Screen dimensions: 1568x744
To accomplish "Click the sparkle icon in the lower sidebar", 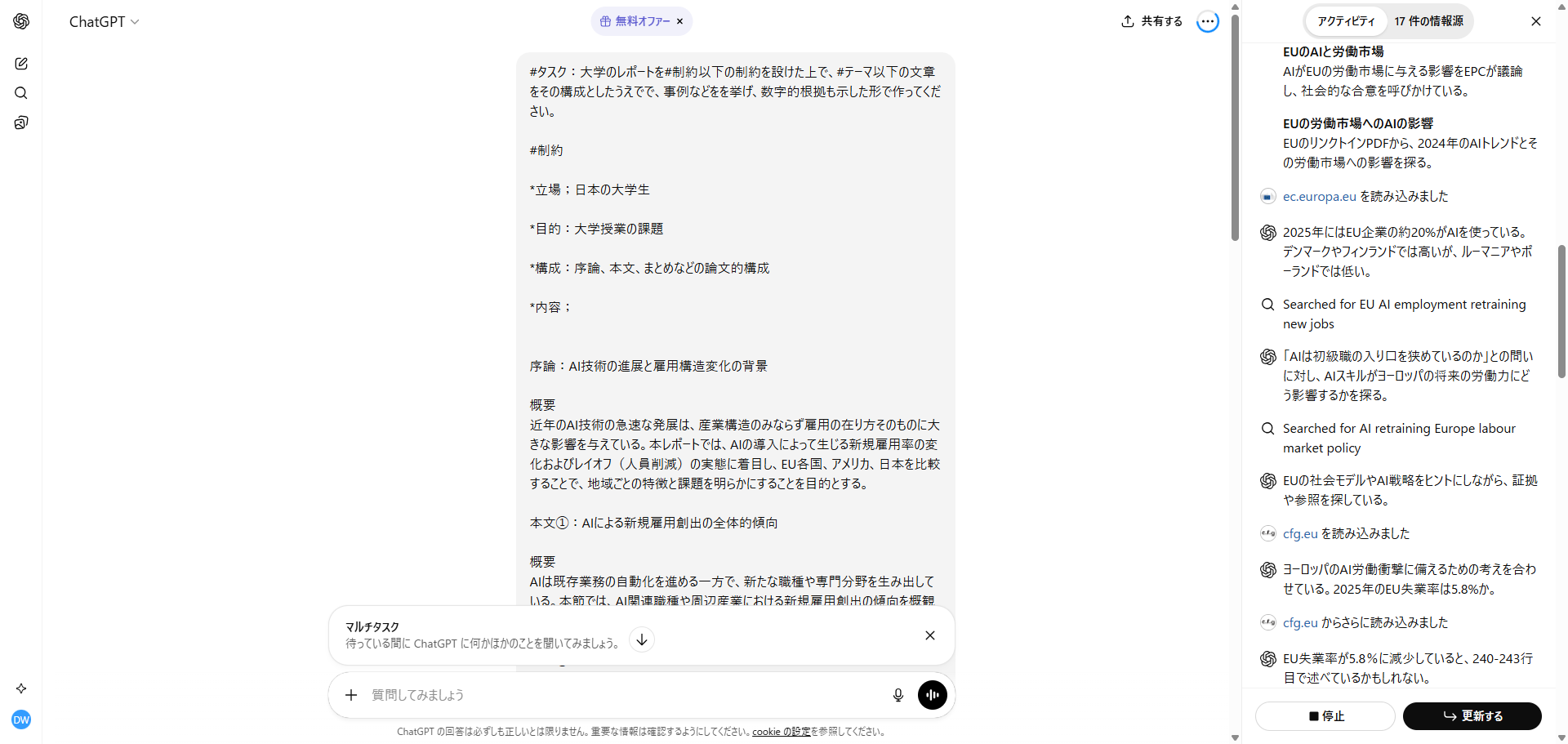I will (21, 688).
